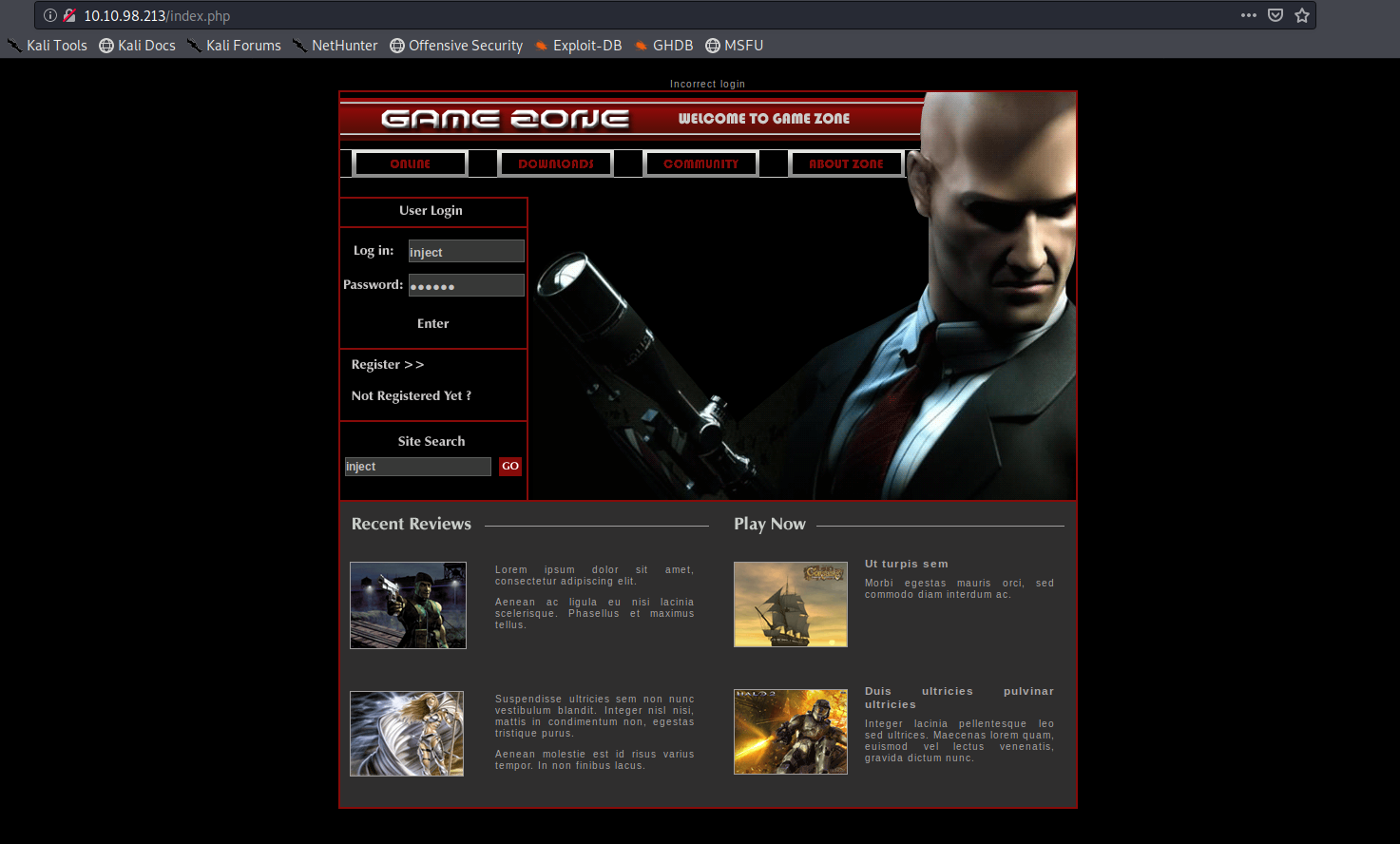Focus the Password input field

point(467,285)
